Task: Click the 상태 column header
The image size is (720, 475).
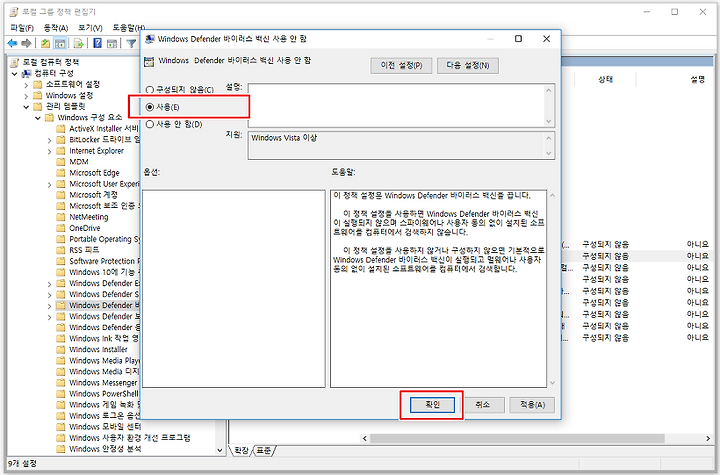Action: [605, 79]
